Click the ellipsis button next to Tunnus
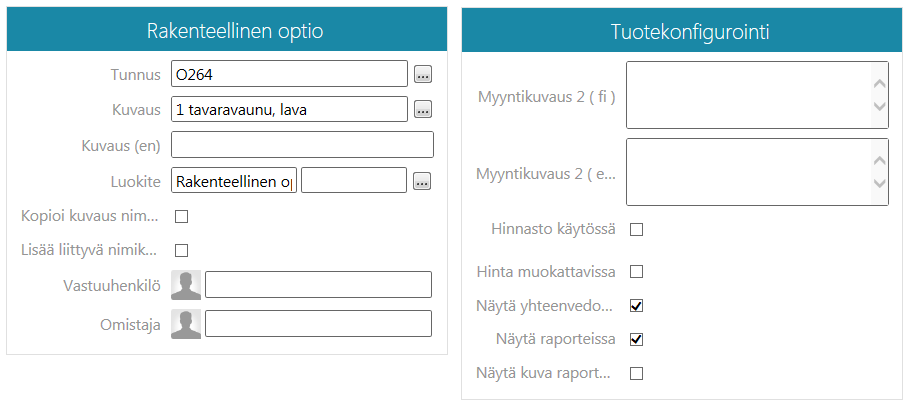Screen dimensions: 911x408 point(423,74)
